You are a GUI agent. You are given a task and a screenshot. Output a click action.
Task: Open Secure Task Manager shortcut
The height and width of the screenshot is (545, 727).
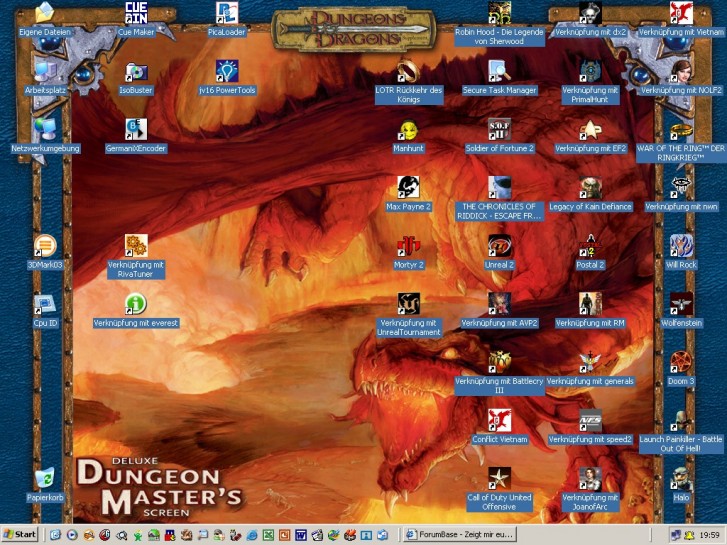499,71
